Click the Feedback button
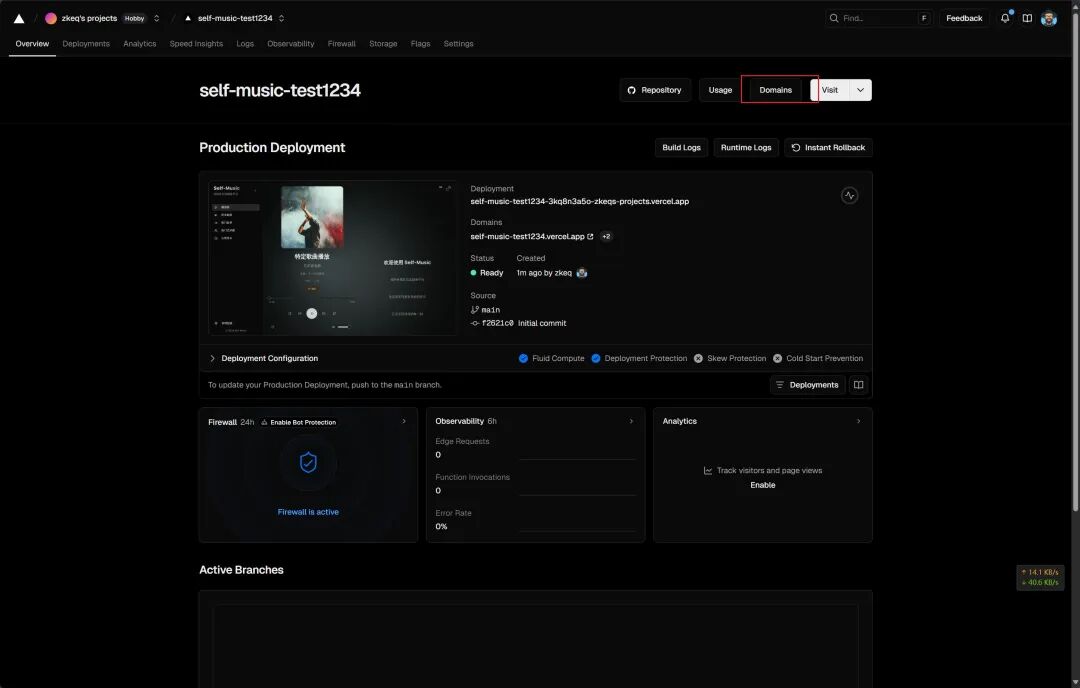Screen dimensions: 1080x688 point(964,18)
